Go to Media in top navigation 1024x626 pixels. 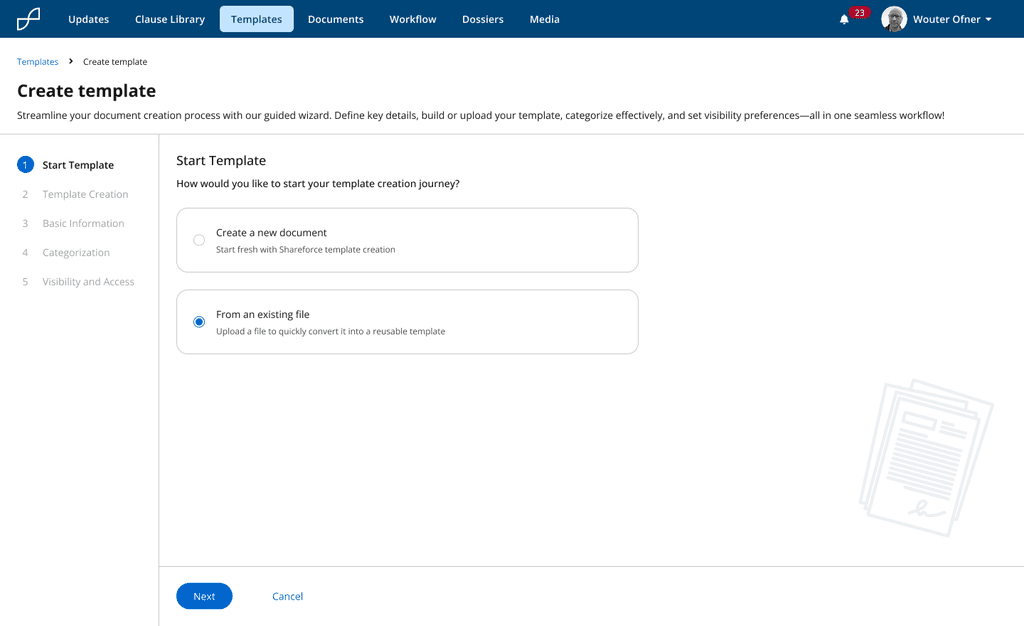[545, 19]
